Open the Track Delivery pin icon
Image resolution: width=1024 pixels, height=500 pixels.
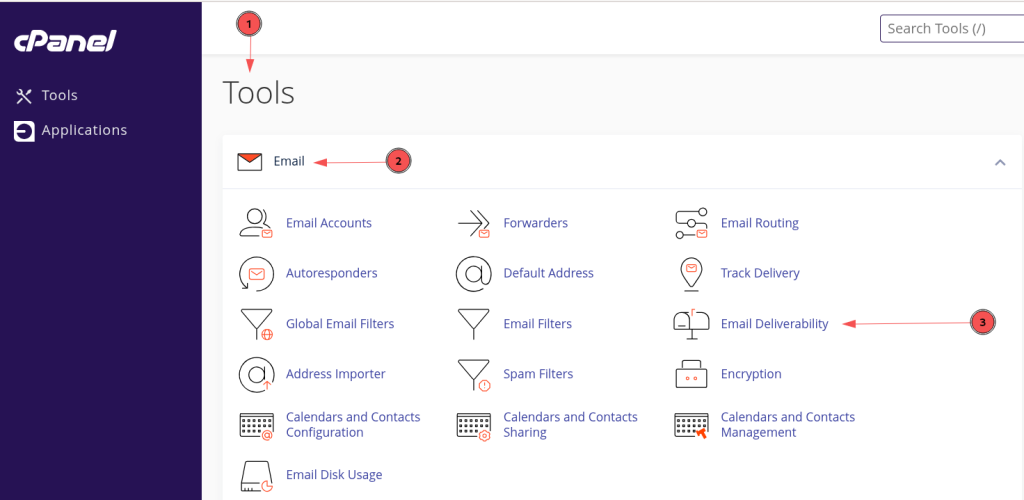[691, 273]
